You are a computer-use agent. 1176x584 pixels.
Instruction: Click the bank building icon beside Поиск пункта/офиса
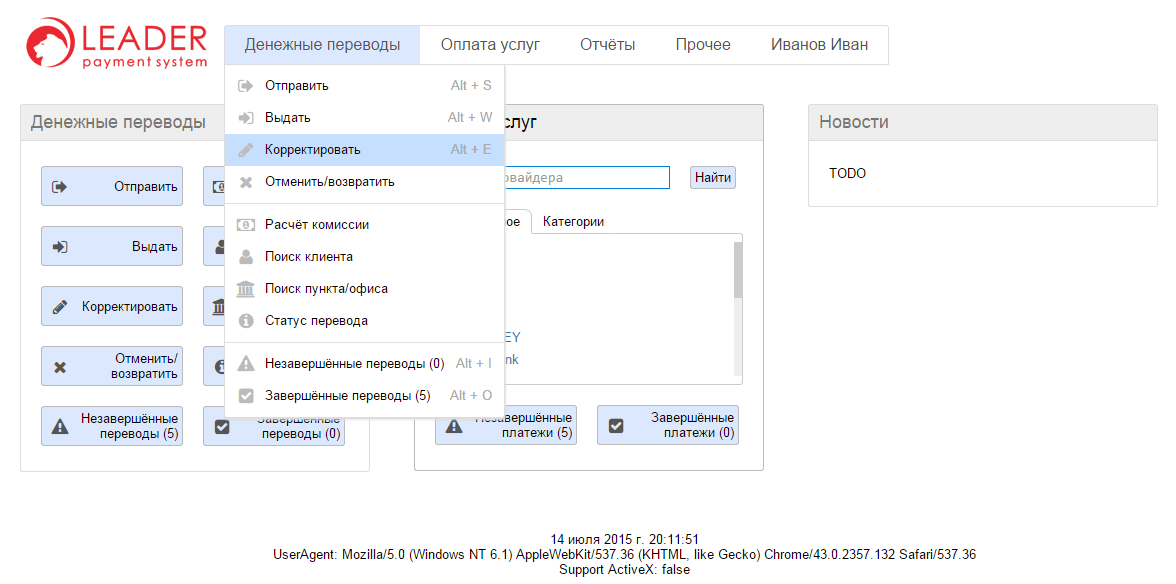pyautogui.click(x=245, y=289)
